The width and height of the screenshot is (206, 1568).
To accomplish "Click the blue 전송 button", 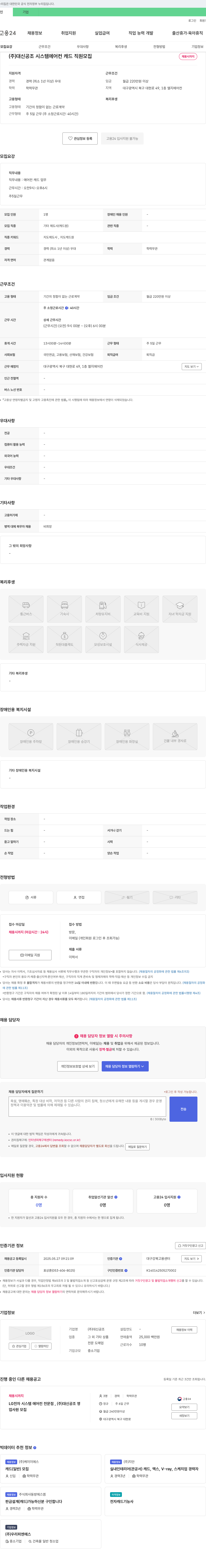I will (x=183, y=1109).
